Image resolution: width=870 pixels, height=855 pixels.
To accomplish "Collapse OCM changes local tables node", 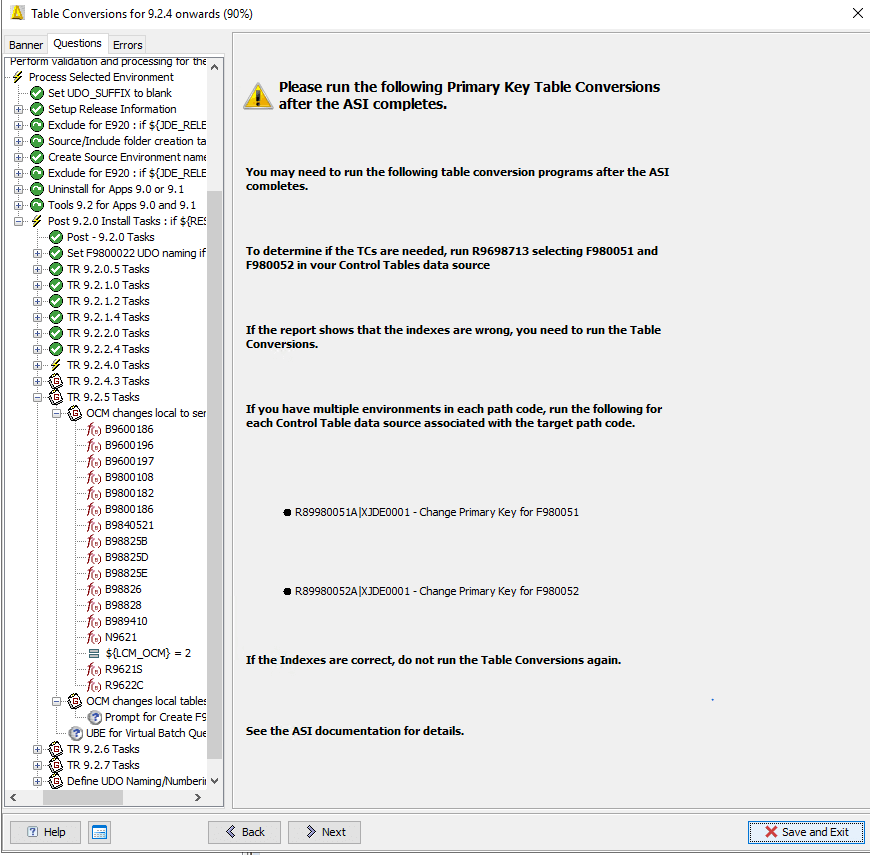I will click(56, 701).
